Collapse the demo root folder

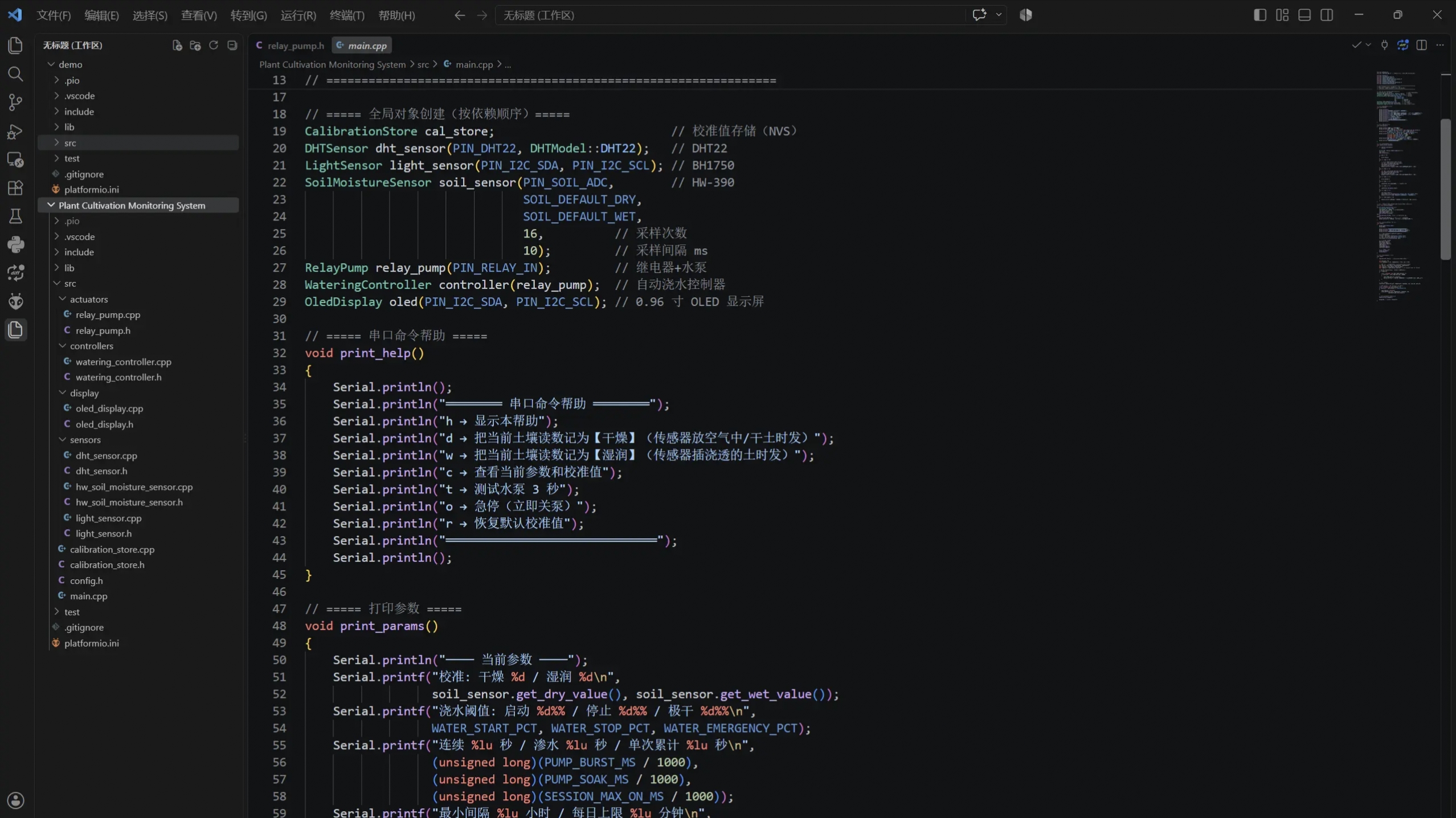coord(137,64)
